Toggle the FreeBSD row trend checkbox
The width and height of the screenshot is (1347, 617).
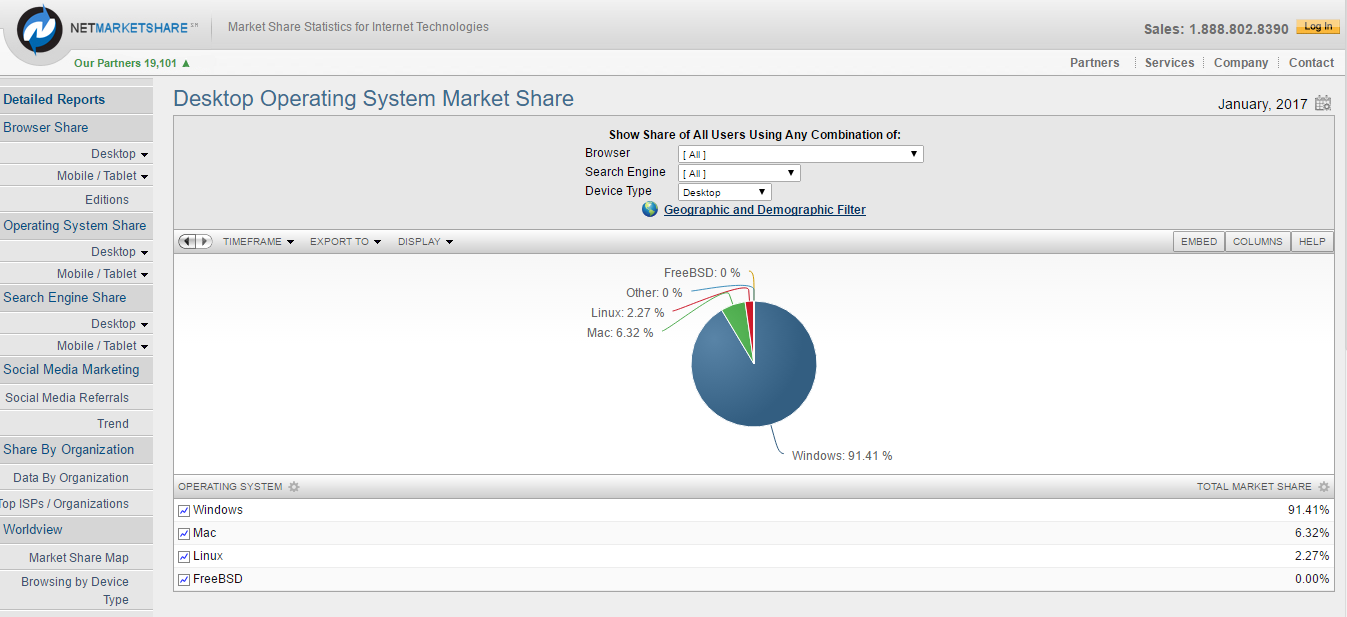(184, 580)
